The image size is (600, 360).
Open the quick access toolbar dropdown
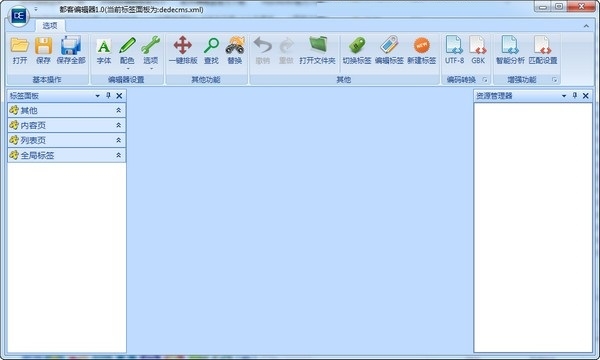(36, 9)
